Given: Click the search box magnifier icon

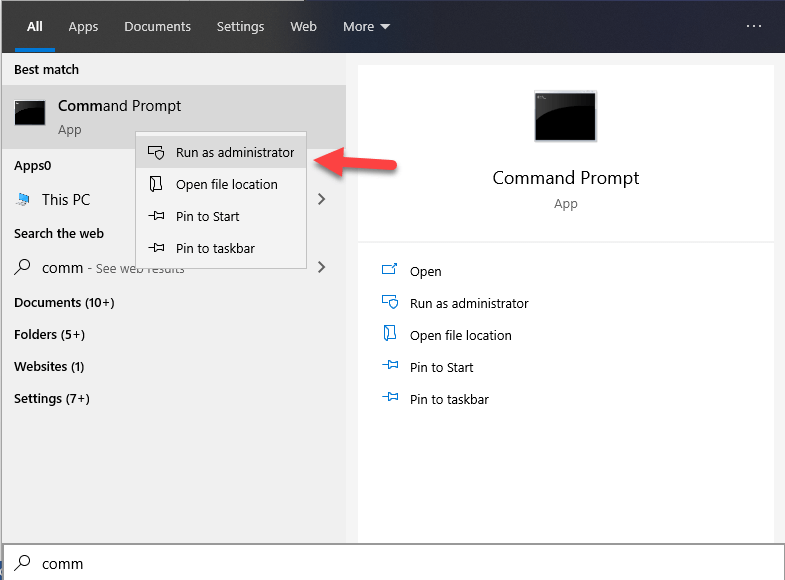Looking at the screenshot, I should coord(23,563).
